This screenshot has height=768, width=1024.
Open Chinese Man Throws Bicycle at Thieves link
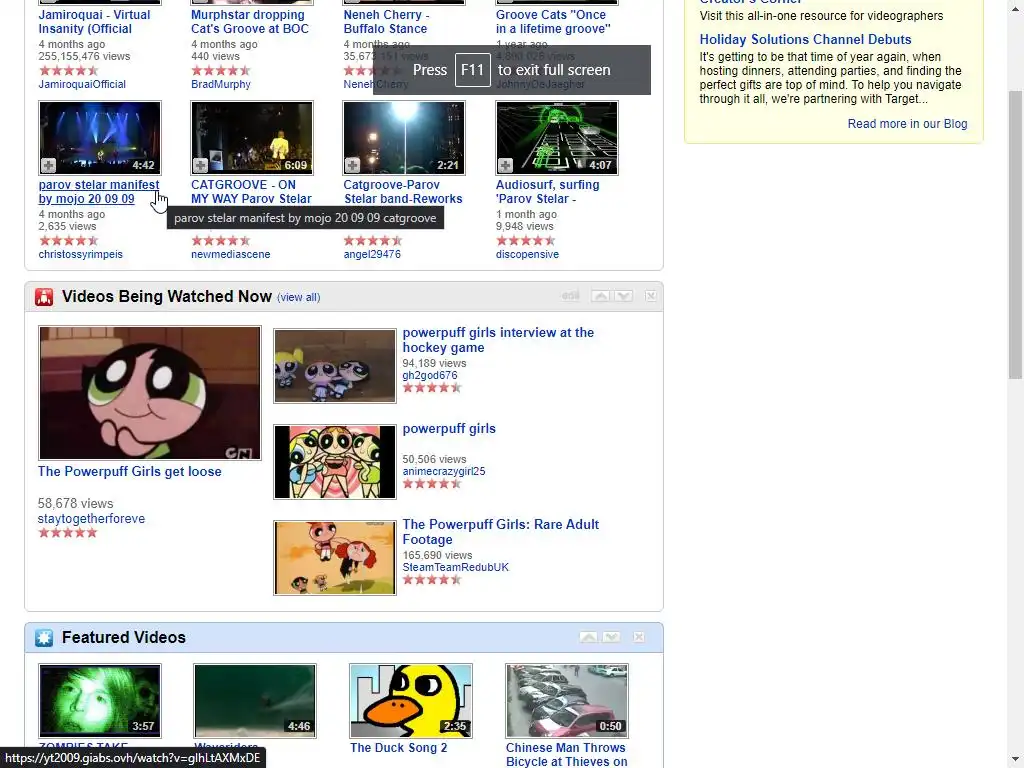566,755
